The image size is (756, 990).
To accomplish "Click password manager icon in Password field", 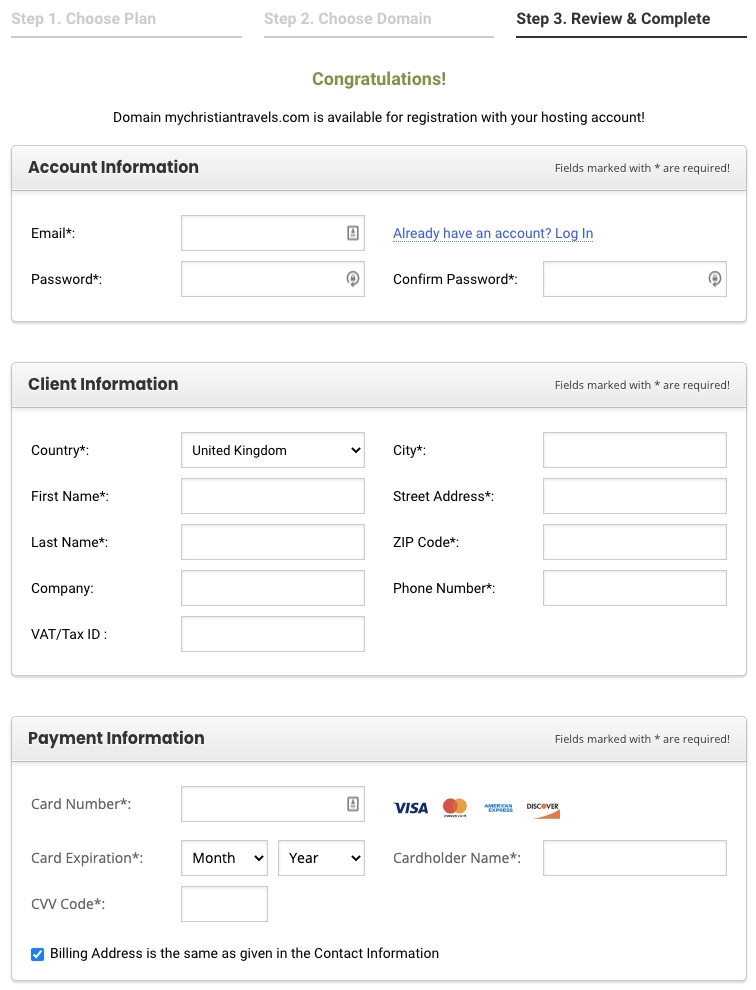I will point(352,278).
